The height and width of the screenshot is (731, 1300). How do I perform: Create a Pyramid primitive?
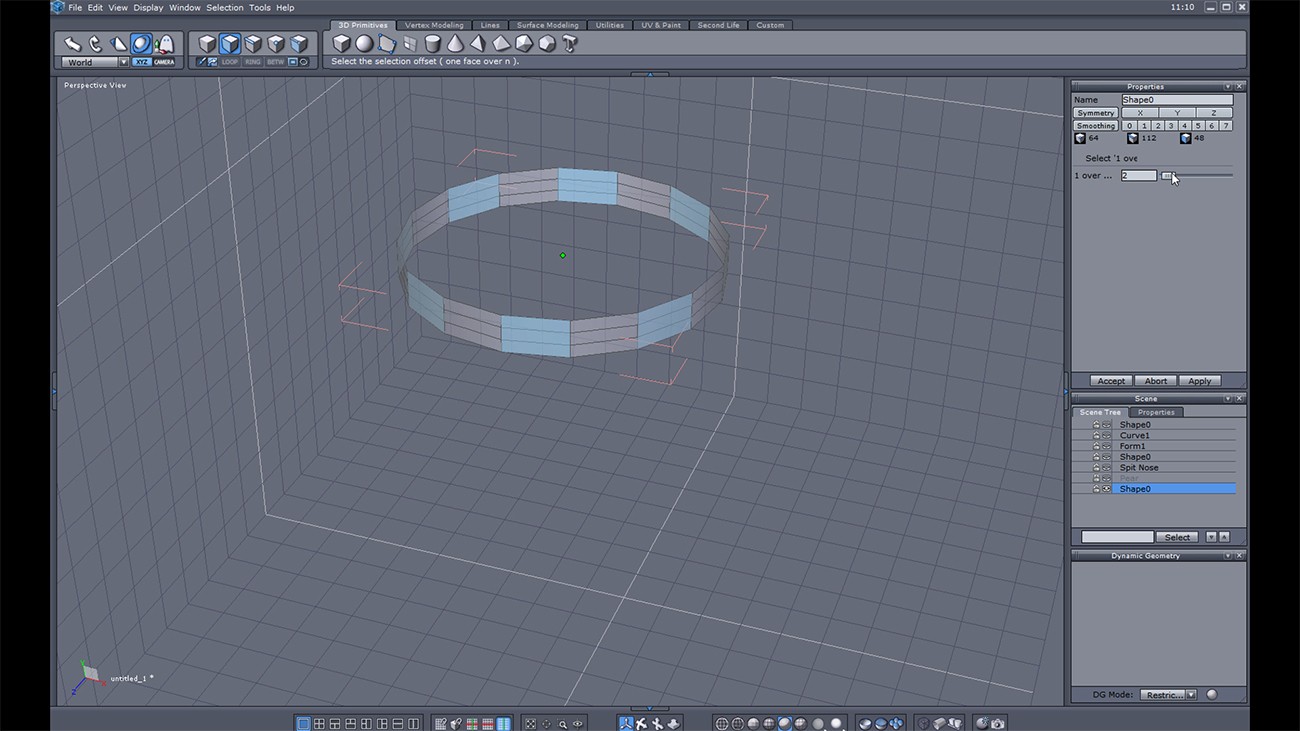(x=478, y=44)
